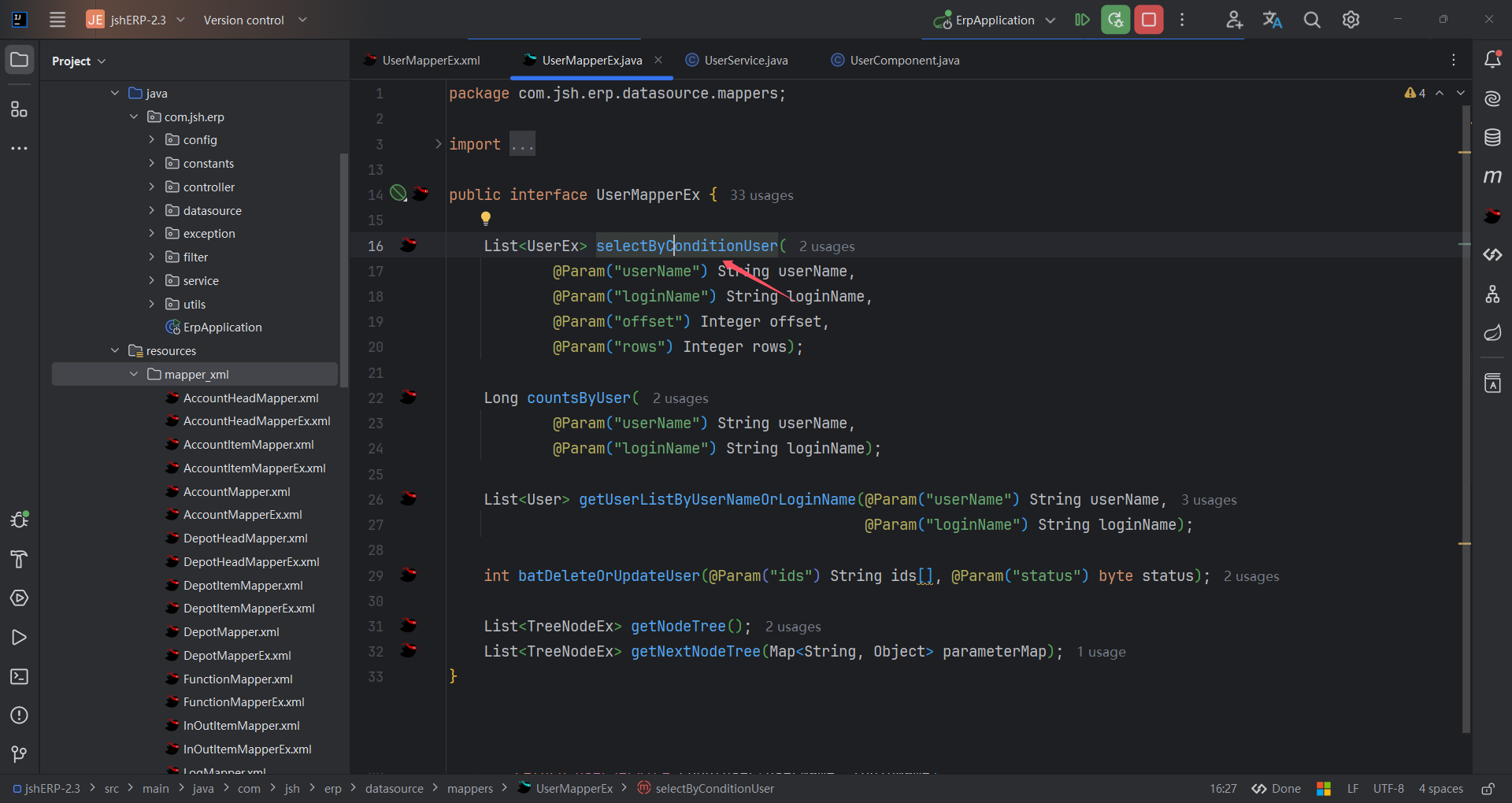Screen dimensions: 1512x803
Task: Click 2 usages hint for countsByUser
Action: pos(680,398)
